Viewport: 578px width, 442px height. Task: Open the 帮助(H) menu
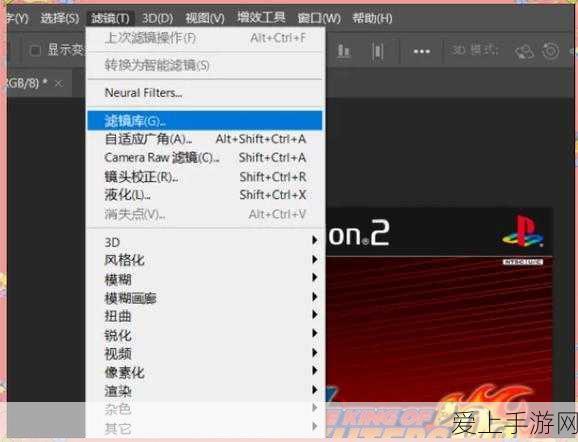[372, 18]
